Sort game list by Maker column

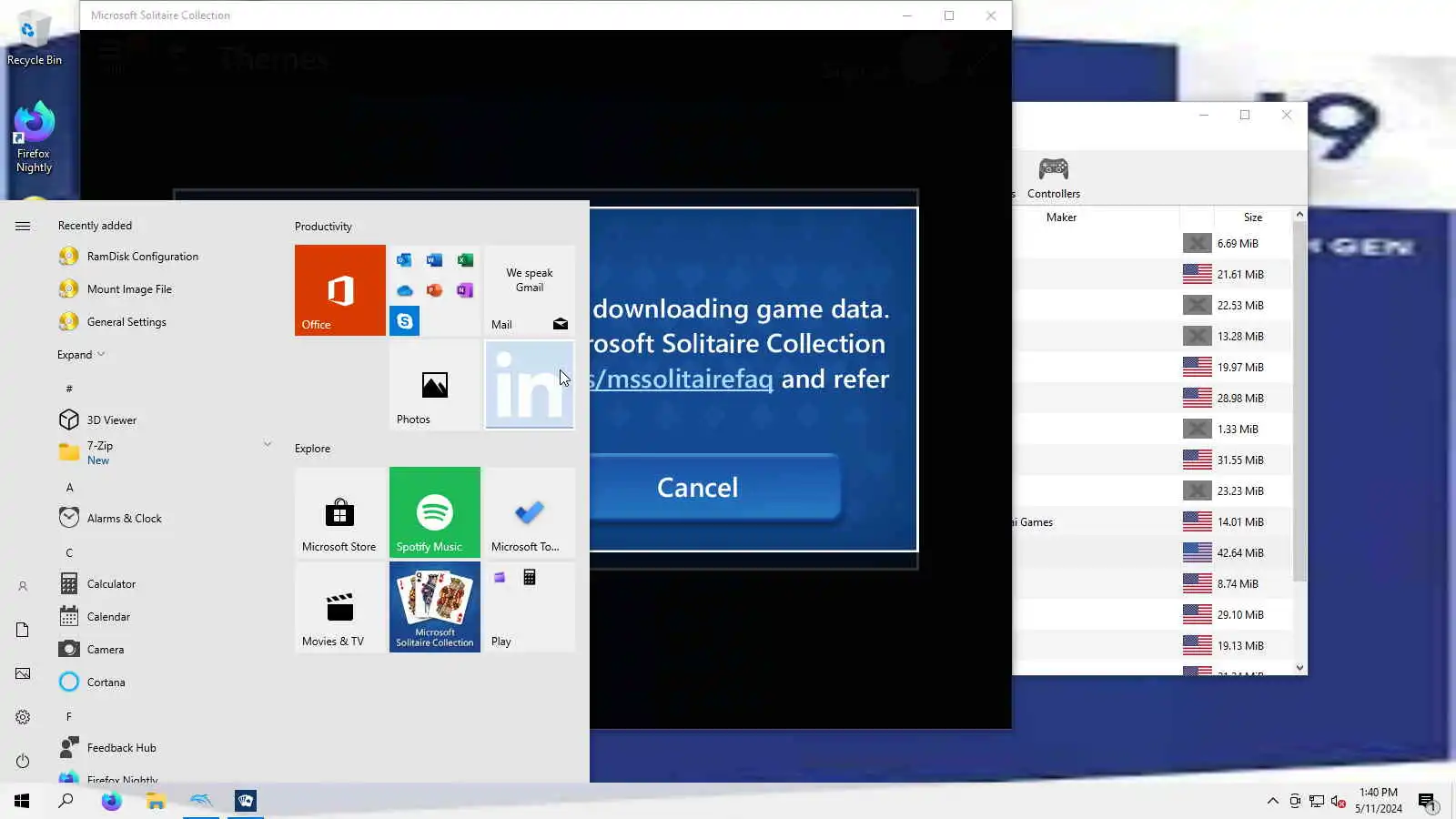pyautogui.click(x=1061, y=217)
